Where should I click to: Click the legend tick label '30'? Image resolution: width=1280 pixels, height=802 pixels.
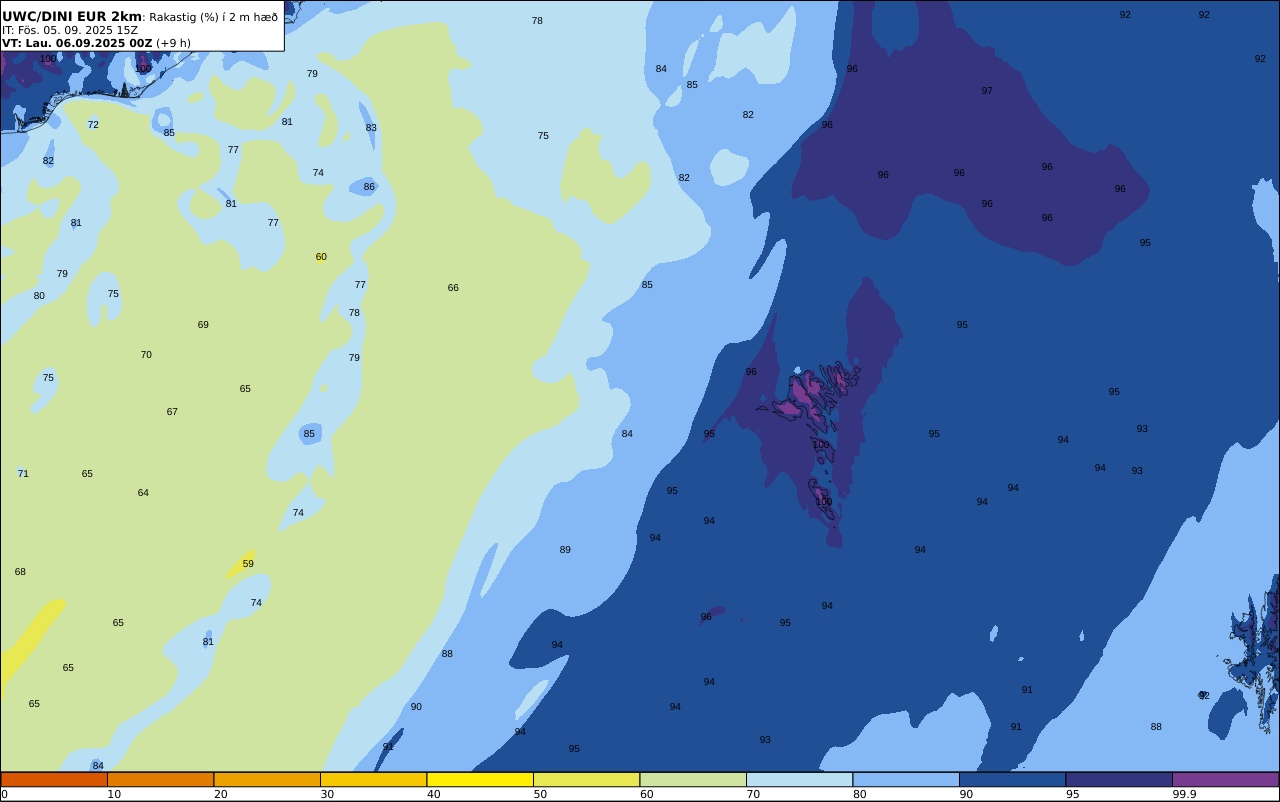coord(327,794)
